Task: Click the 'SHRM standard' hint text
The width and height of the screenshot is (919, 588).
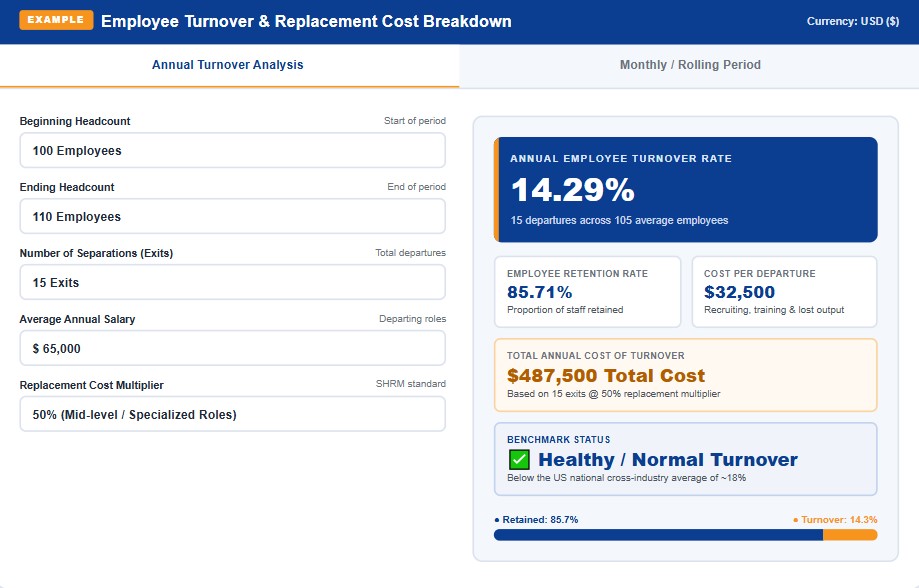Action: 411,384
